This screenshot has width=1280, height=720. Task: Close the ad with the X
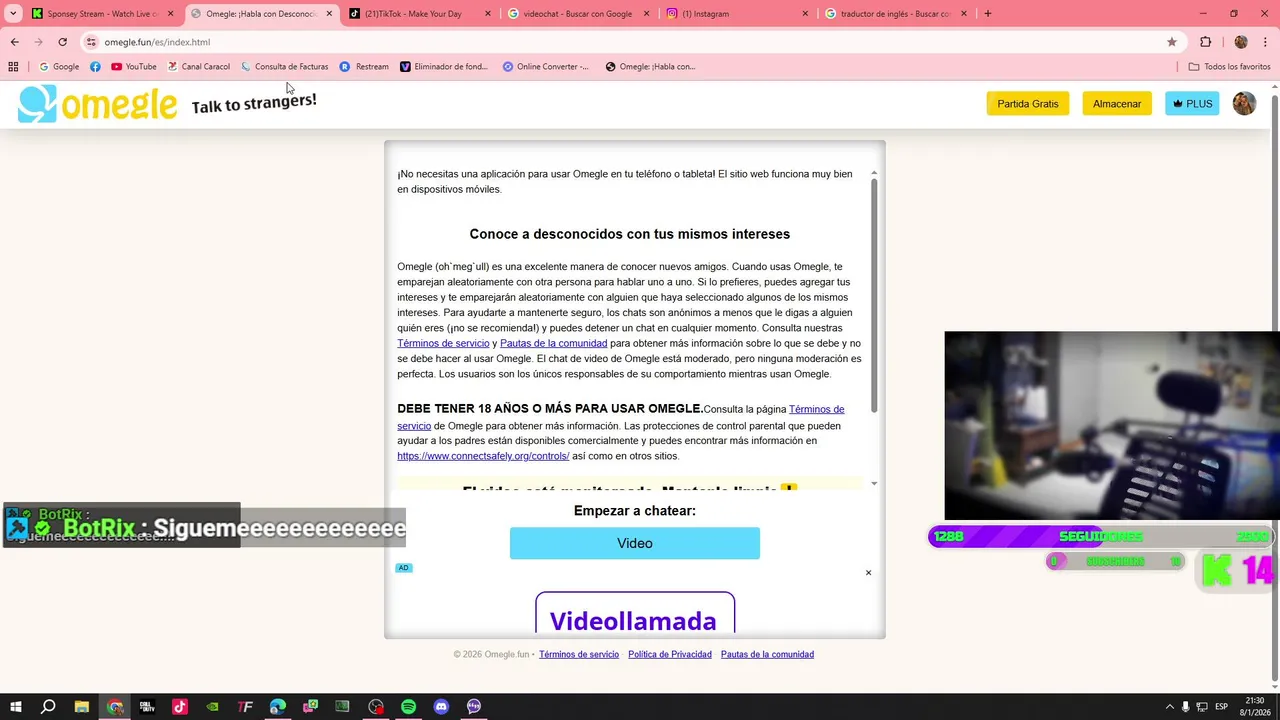click(x=868, y=573)
